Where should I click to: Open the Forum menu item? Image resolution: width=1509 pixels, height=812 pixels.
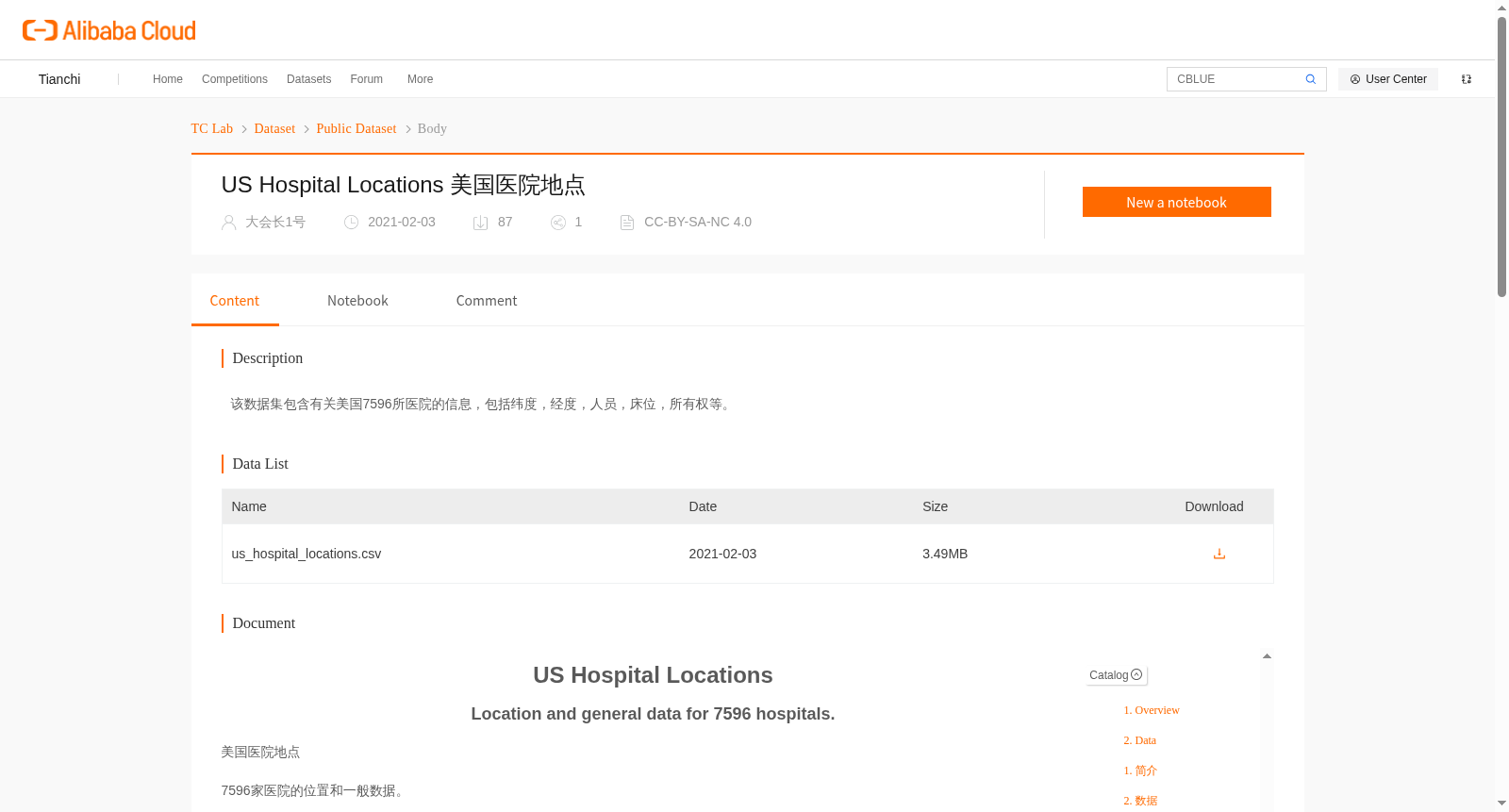coord(367,79)
